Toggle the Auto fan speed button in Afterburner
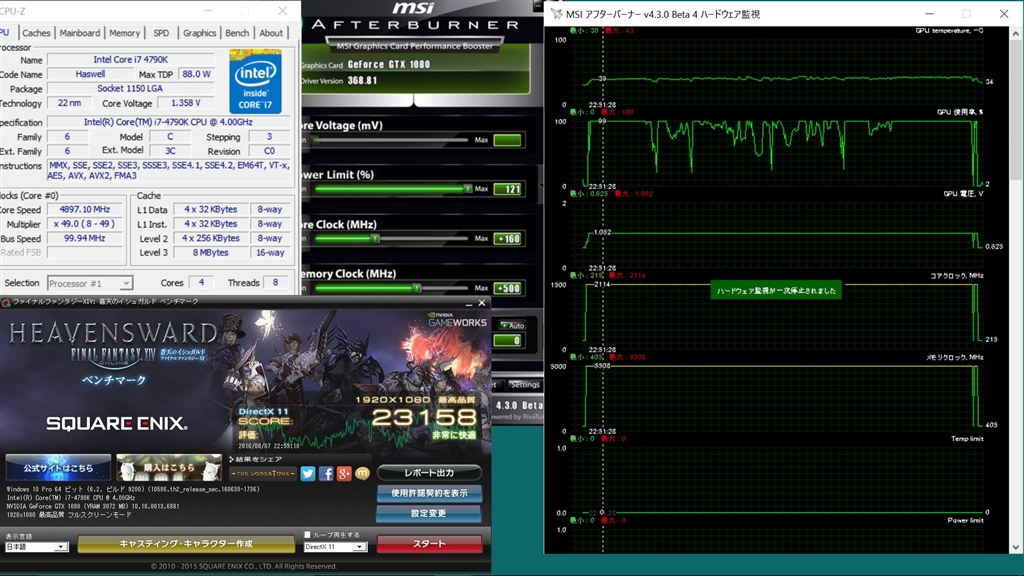Screen dimensions: 1024x576 click(513, 325)
